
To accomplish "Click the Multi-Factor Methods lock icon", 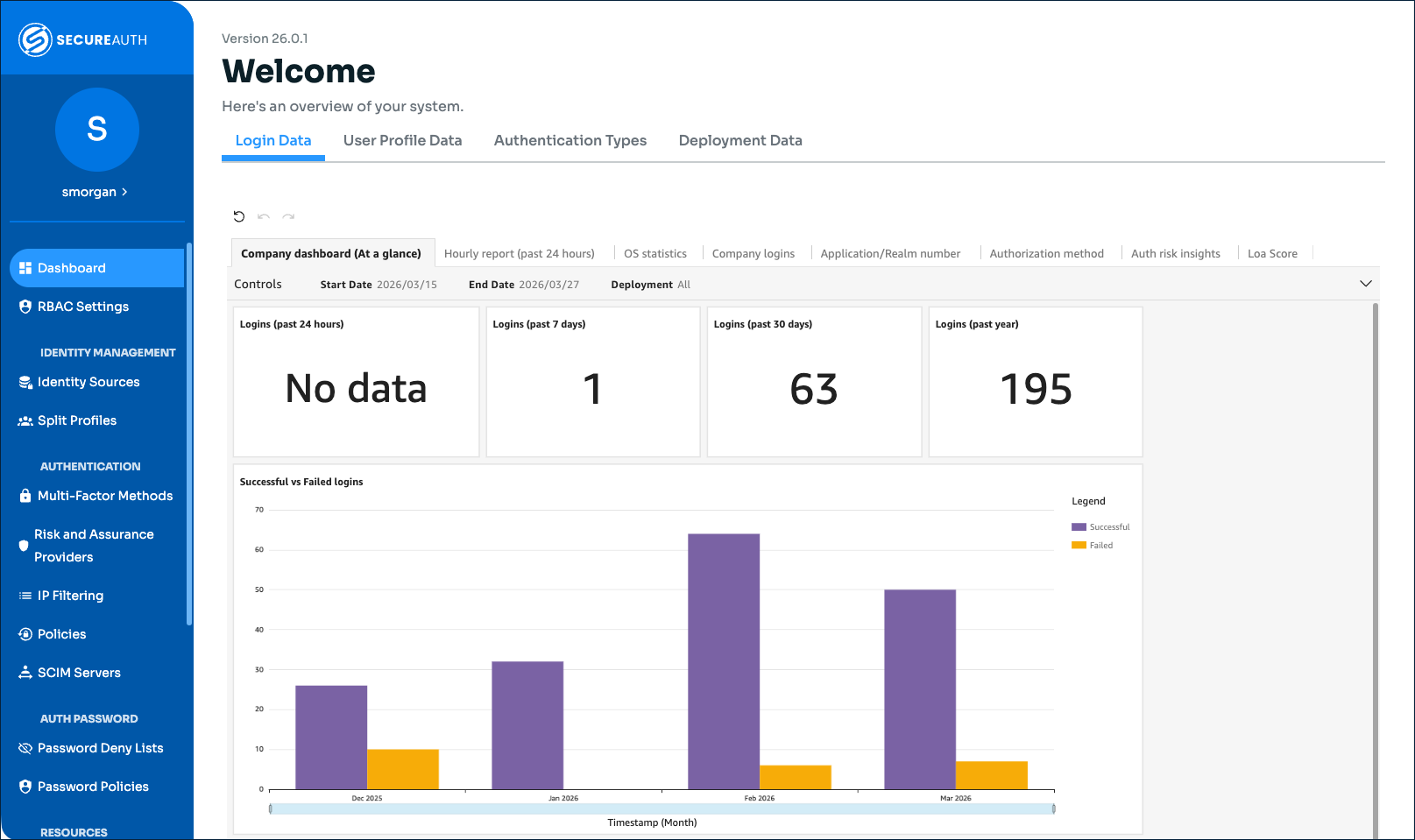I will click(24, 495).
